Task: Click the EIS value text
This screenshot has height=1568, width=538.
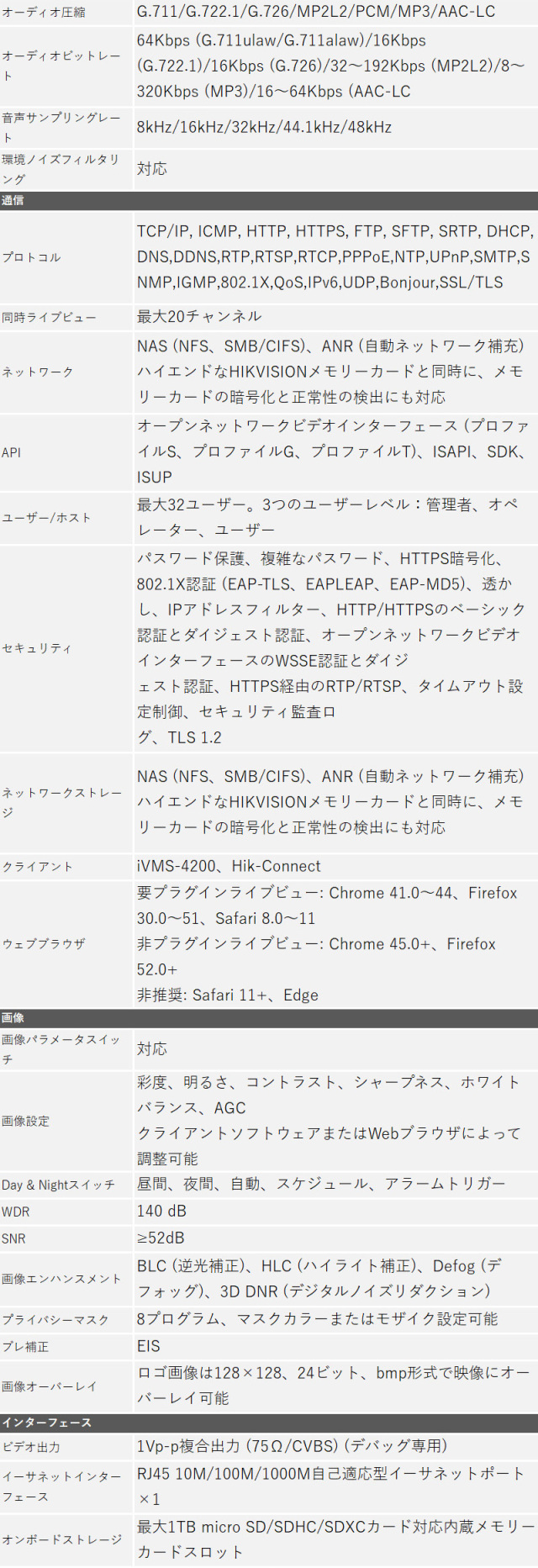Action: [x=149, y=1346]
